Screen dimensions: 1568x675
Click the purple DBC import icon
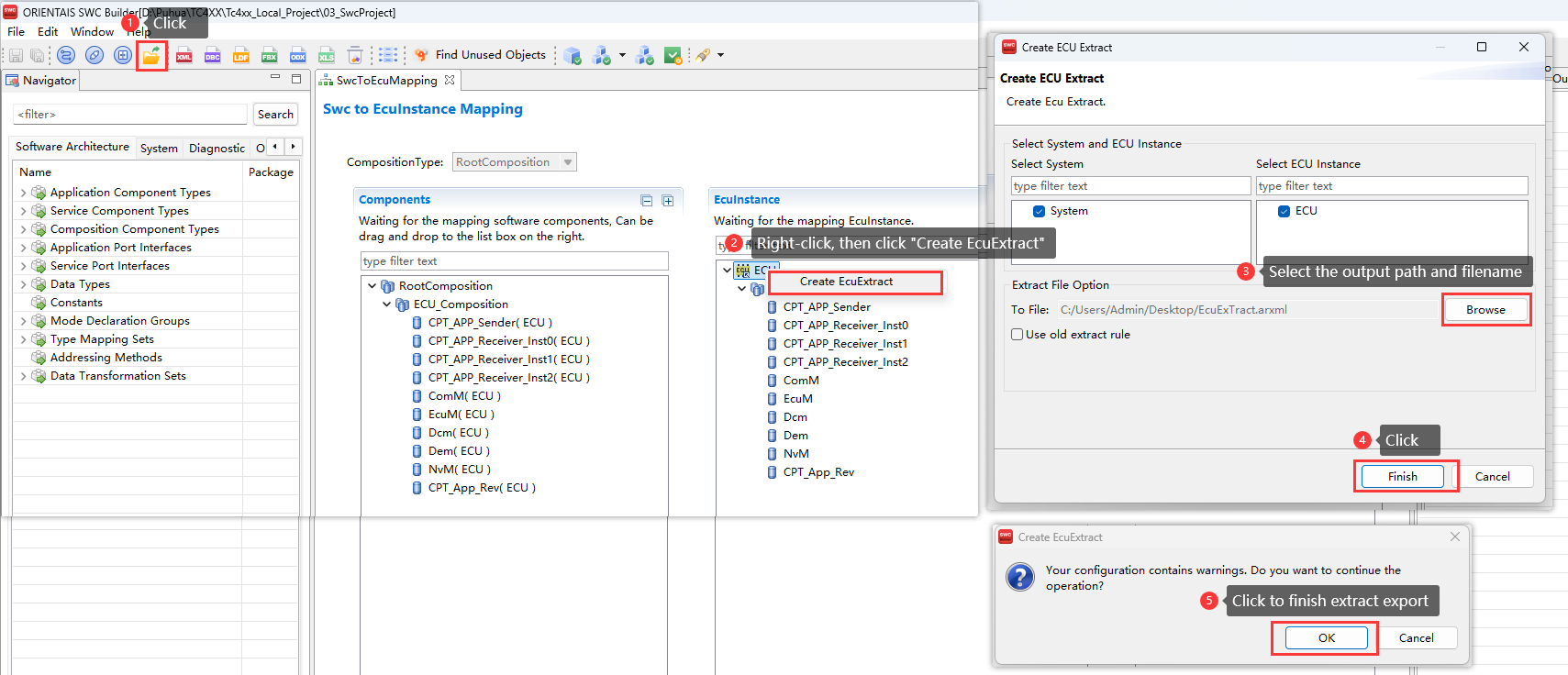coord(212,56)
